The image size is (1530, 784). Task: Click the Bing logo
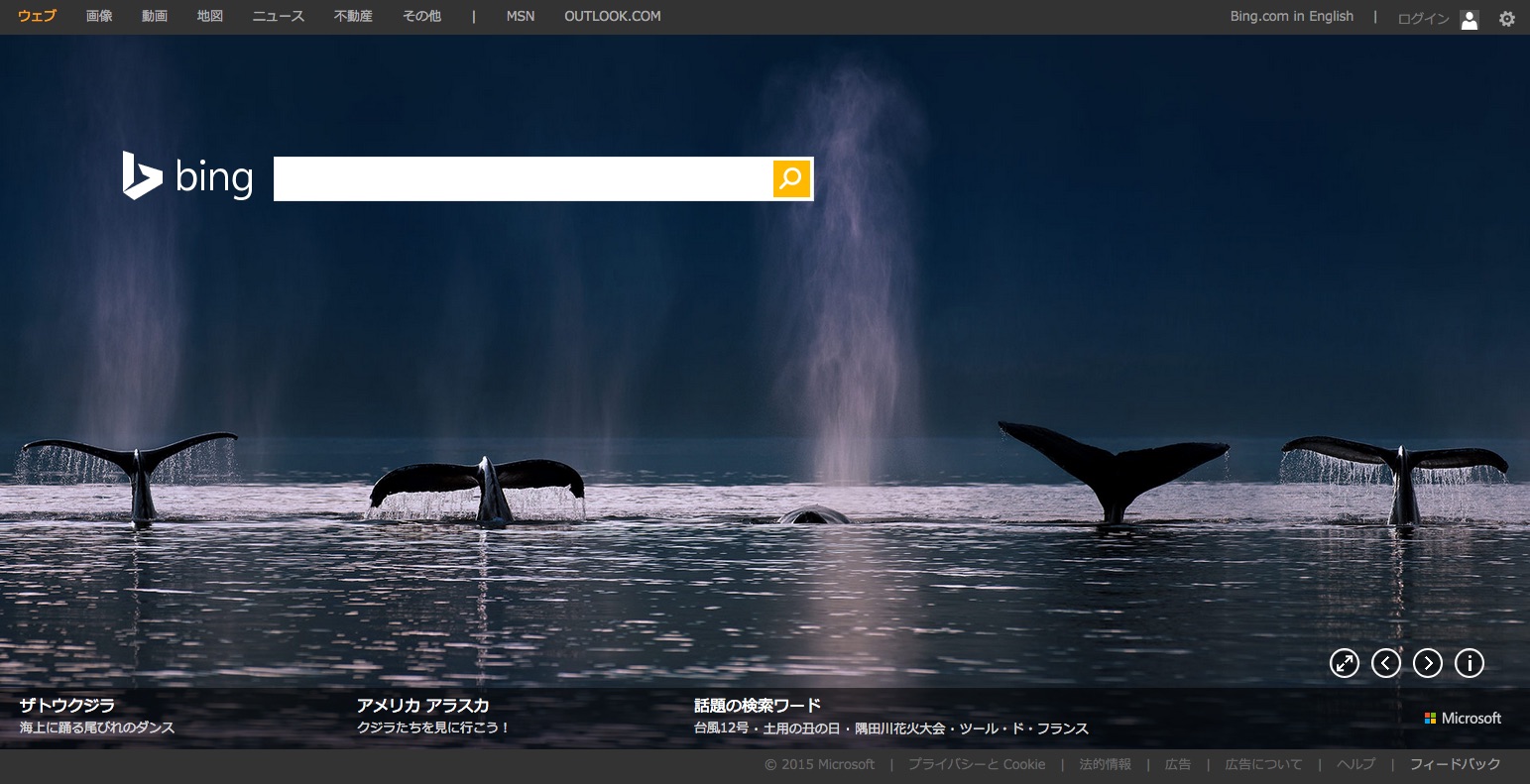coord(187,177)
